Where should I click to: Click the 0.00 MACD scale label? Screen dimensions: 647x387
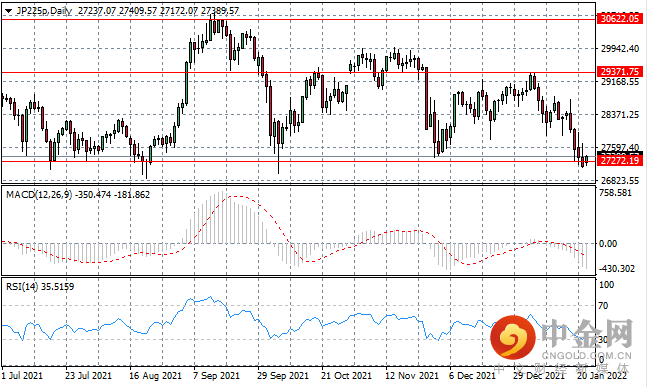608,244
